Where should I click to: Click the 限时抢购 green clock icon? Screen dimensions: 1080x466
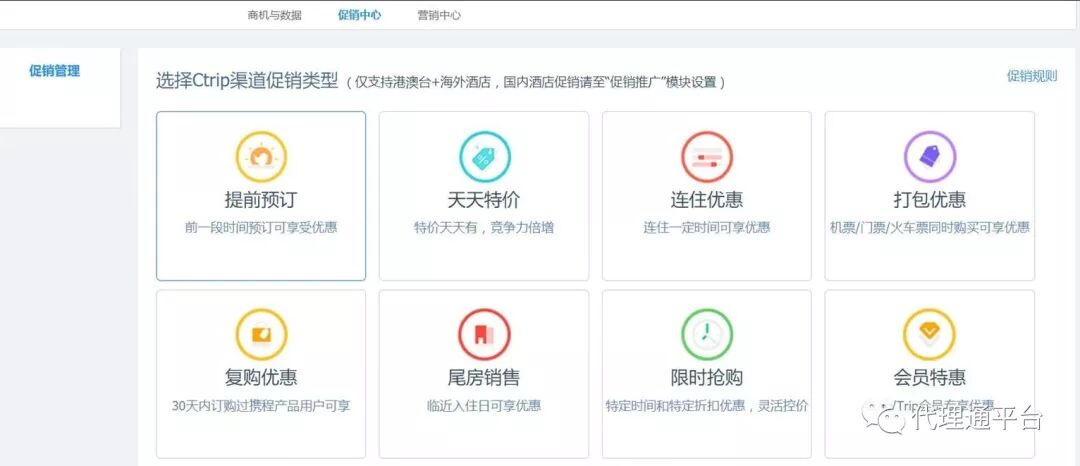pos(707,335)
